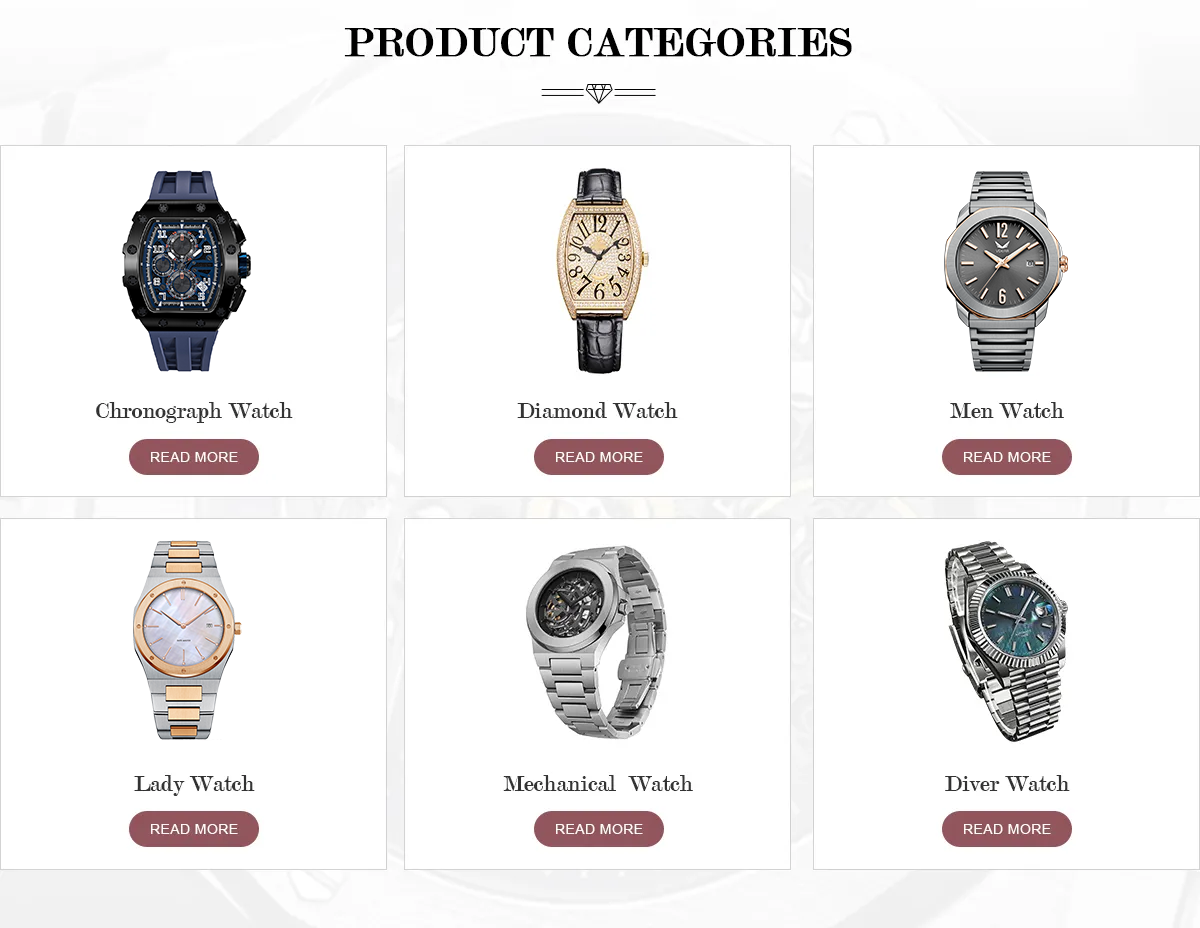1200x928 pixels.
Task: Click Read More under Diver Watch
Action: coord(1007,829)
